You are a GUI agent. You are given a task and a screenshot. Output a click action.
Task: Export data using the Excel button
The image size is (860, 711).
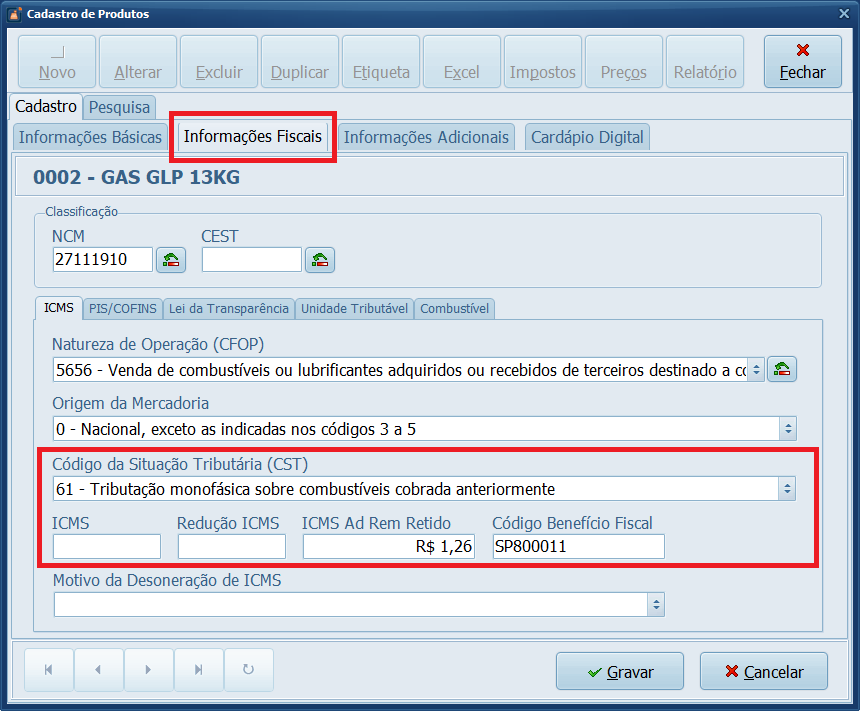click(x=461, y=61)
